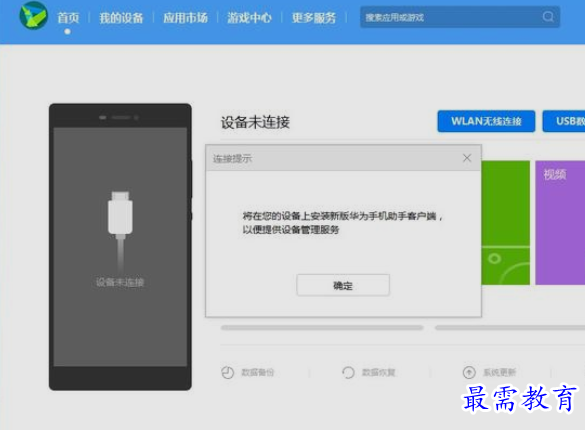Screen dimensions: 585x430
Task: Open 数据备份 option
Action: click(257, 372)
